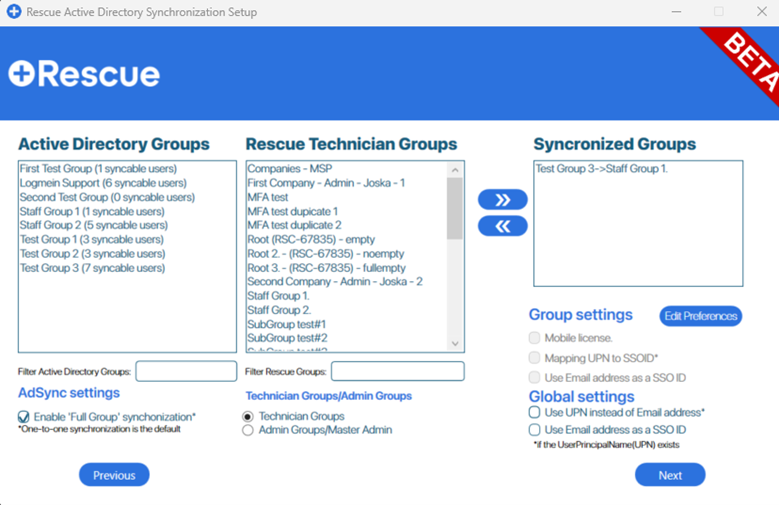The width and height of the screenshot is (779, 505).
Task: Select Root 3. - (RSC-67835) - fullempty
Action: pos(327,268)
